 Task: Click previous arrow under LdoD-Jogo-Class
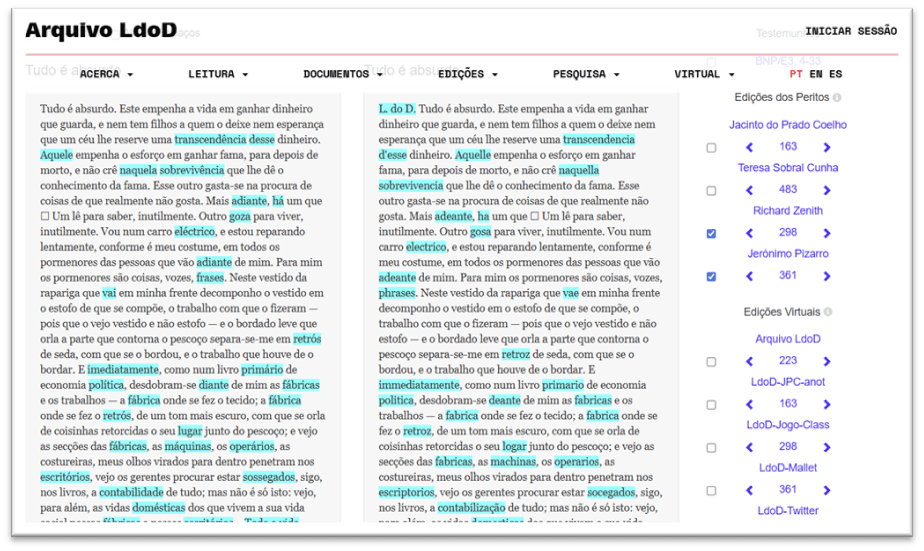click(x=749, y=447)
